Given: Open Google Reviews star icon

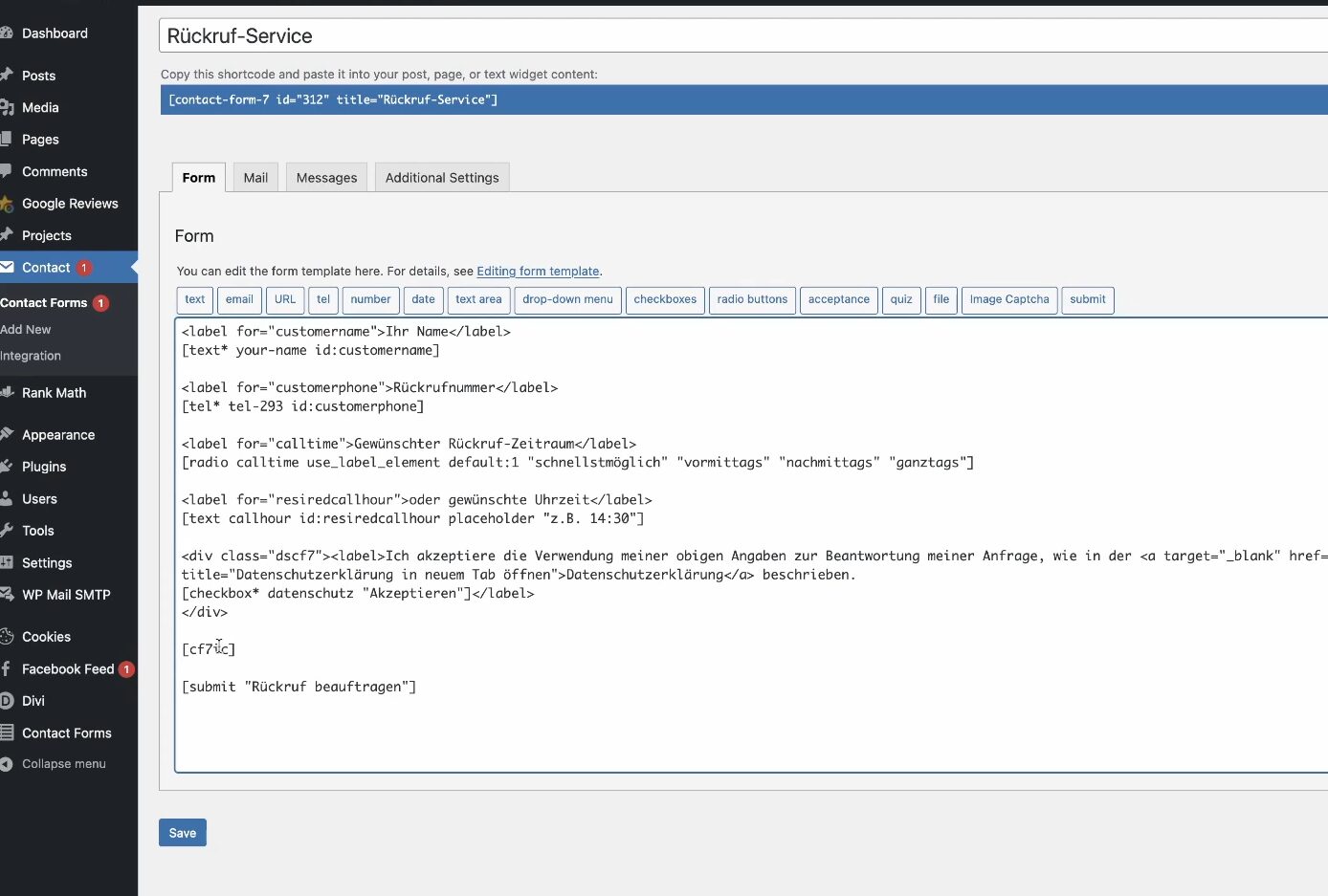Looking at the screenshot, I should (x=6, y=204).
